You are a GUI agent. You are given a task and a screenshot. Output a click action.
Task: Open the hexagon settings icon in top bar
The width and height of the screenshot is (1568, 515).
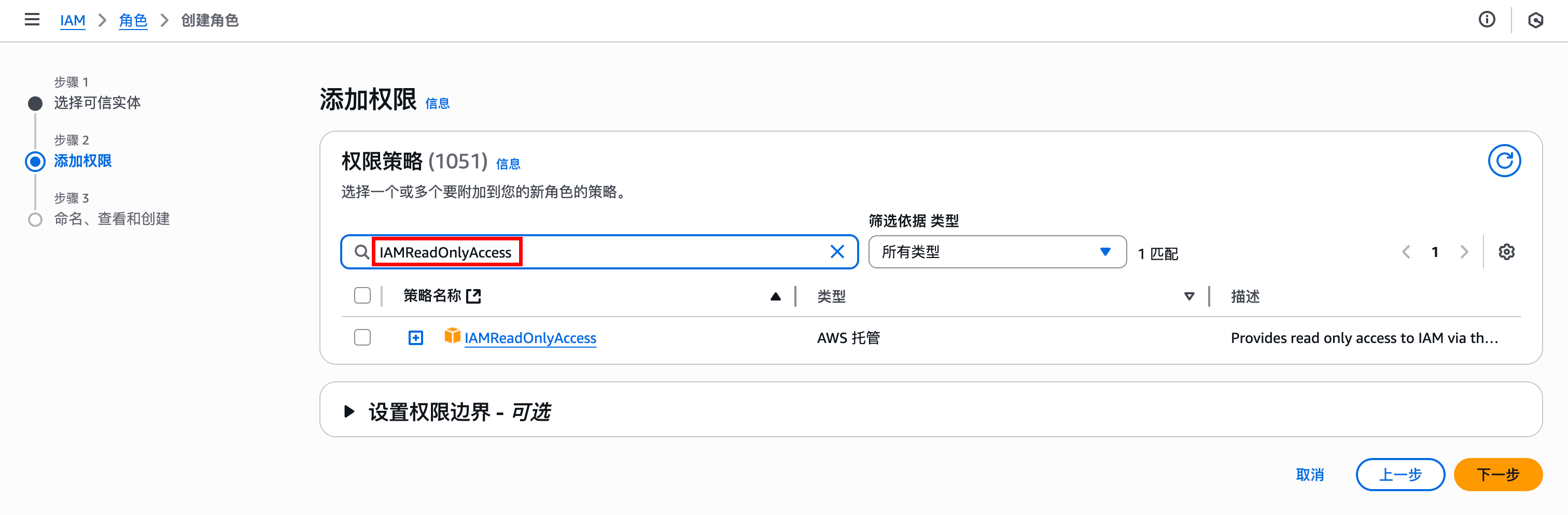1535,20
